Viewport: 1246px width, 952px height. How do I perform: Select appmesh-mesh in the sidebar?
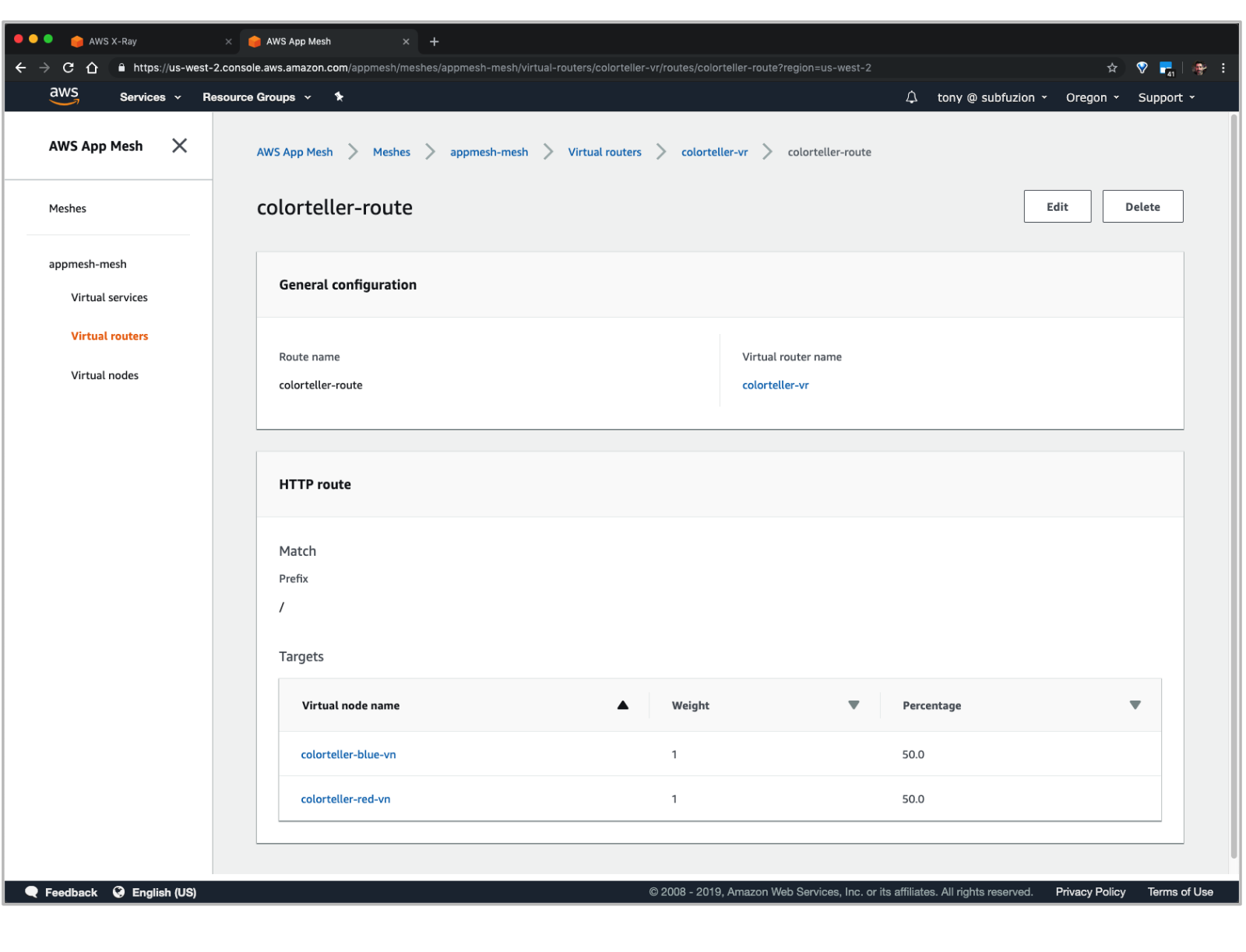88,264
